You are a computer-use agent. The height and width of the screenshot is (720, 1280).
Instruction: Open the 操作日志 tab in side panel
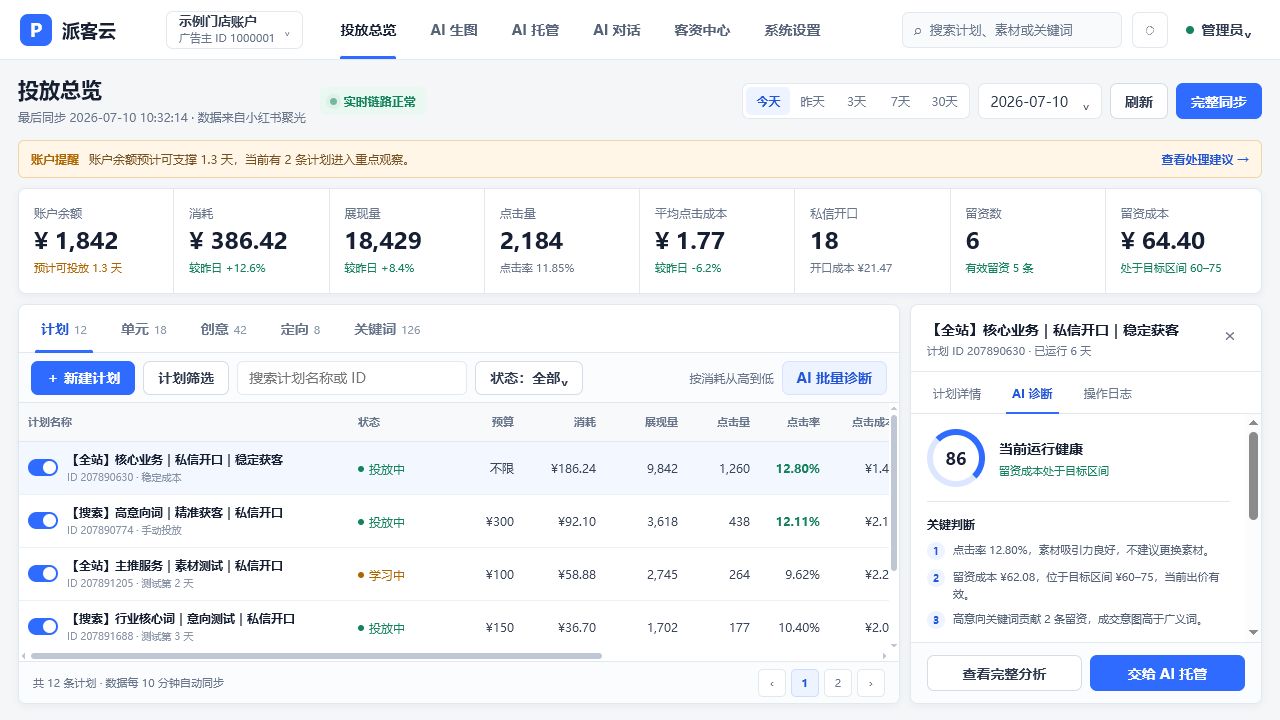pyautogui.click(x=1108, y=394)
